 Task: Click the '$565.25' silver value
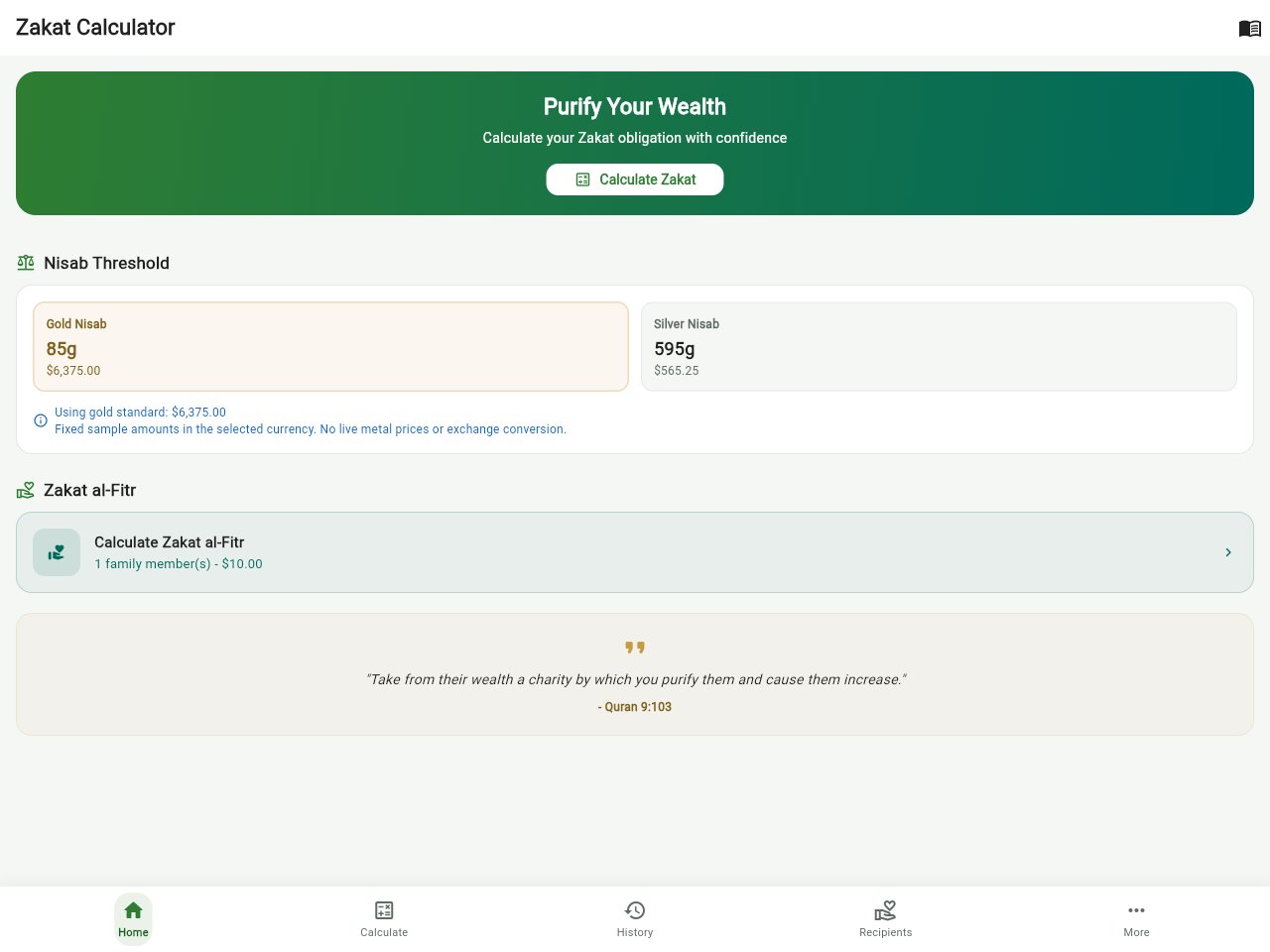point(677,371)
